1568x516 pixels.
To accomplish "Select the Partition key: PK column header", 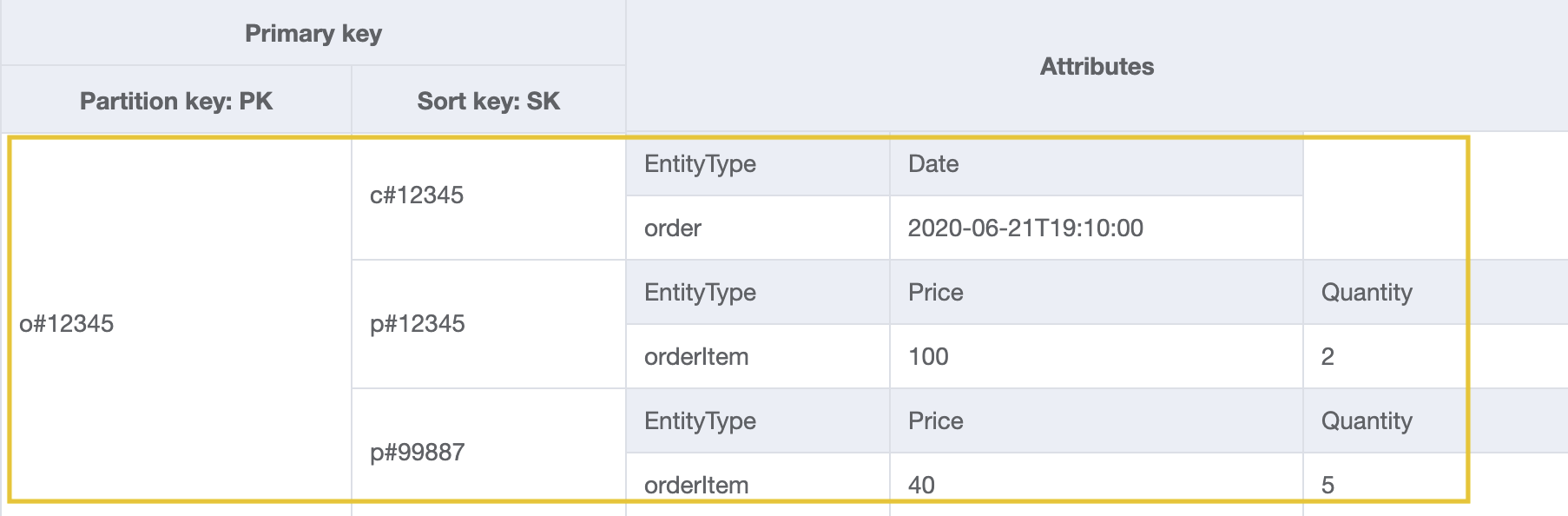I will [176, 101].
